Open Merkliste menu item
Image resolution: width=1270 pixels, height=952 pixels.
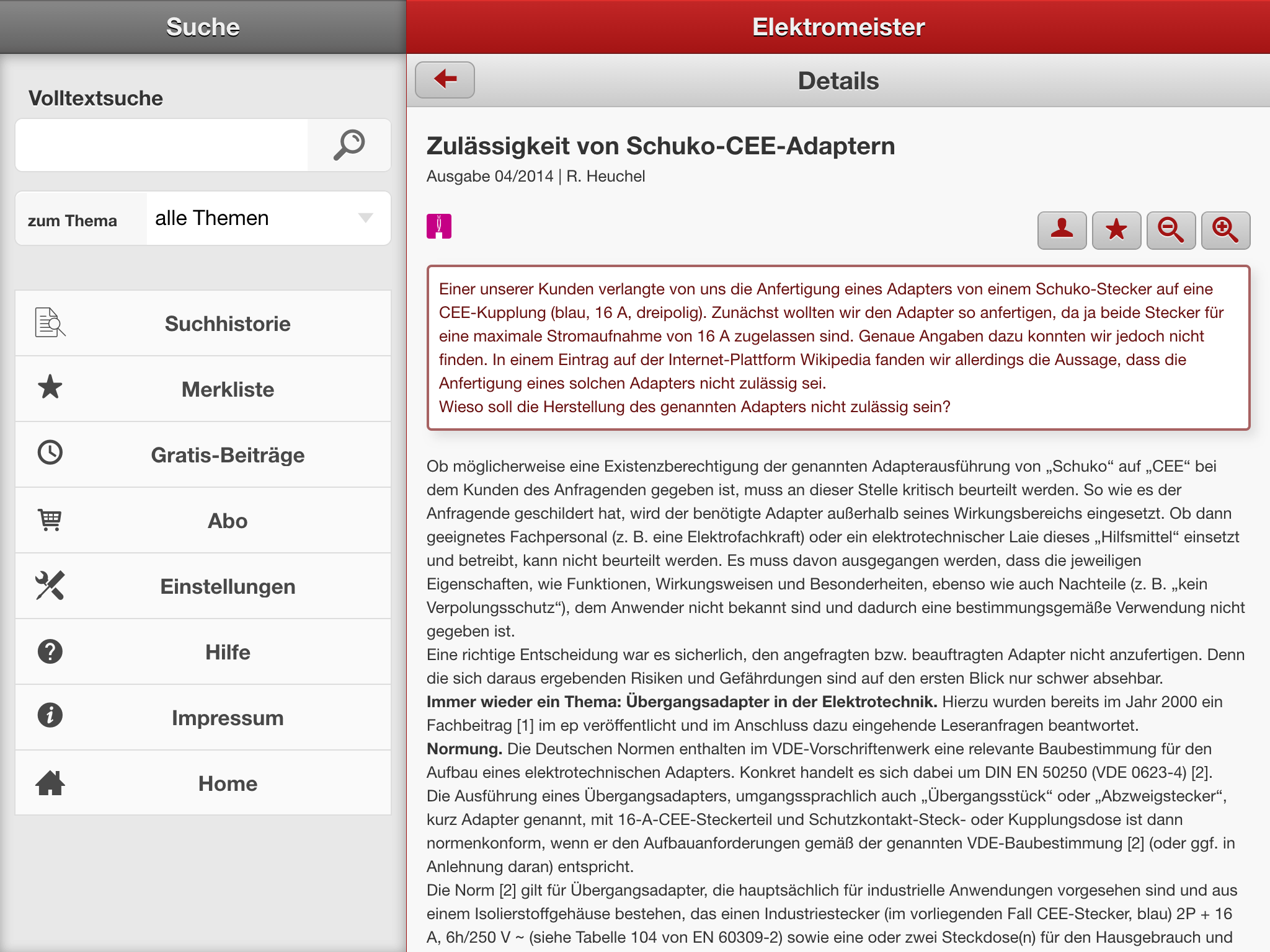tap(203, 389)
